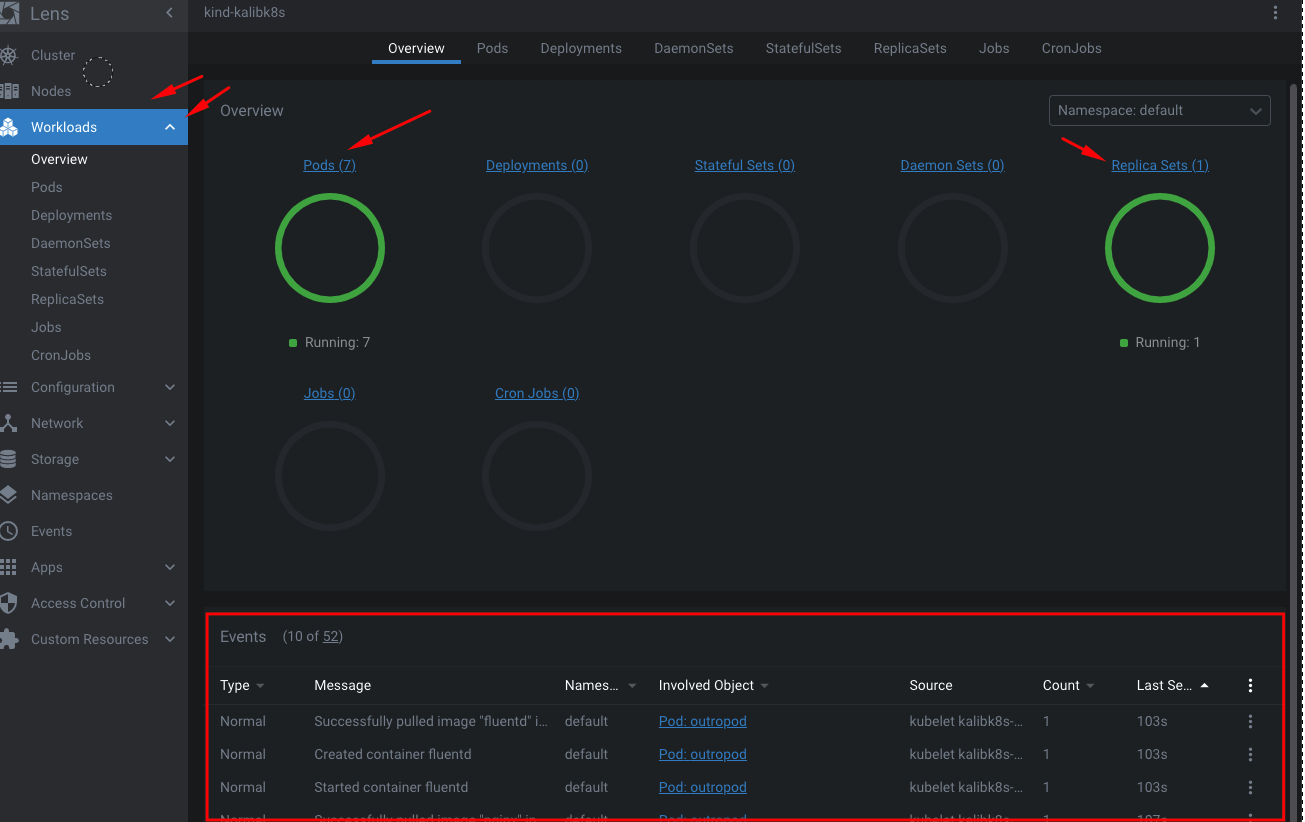
Task: Click the Access Control shield icon
Action: tap(9, 603)
